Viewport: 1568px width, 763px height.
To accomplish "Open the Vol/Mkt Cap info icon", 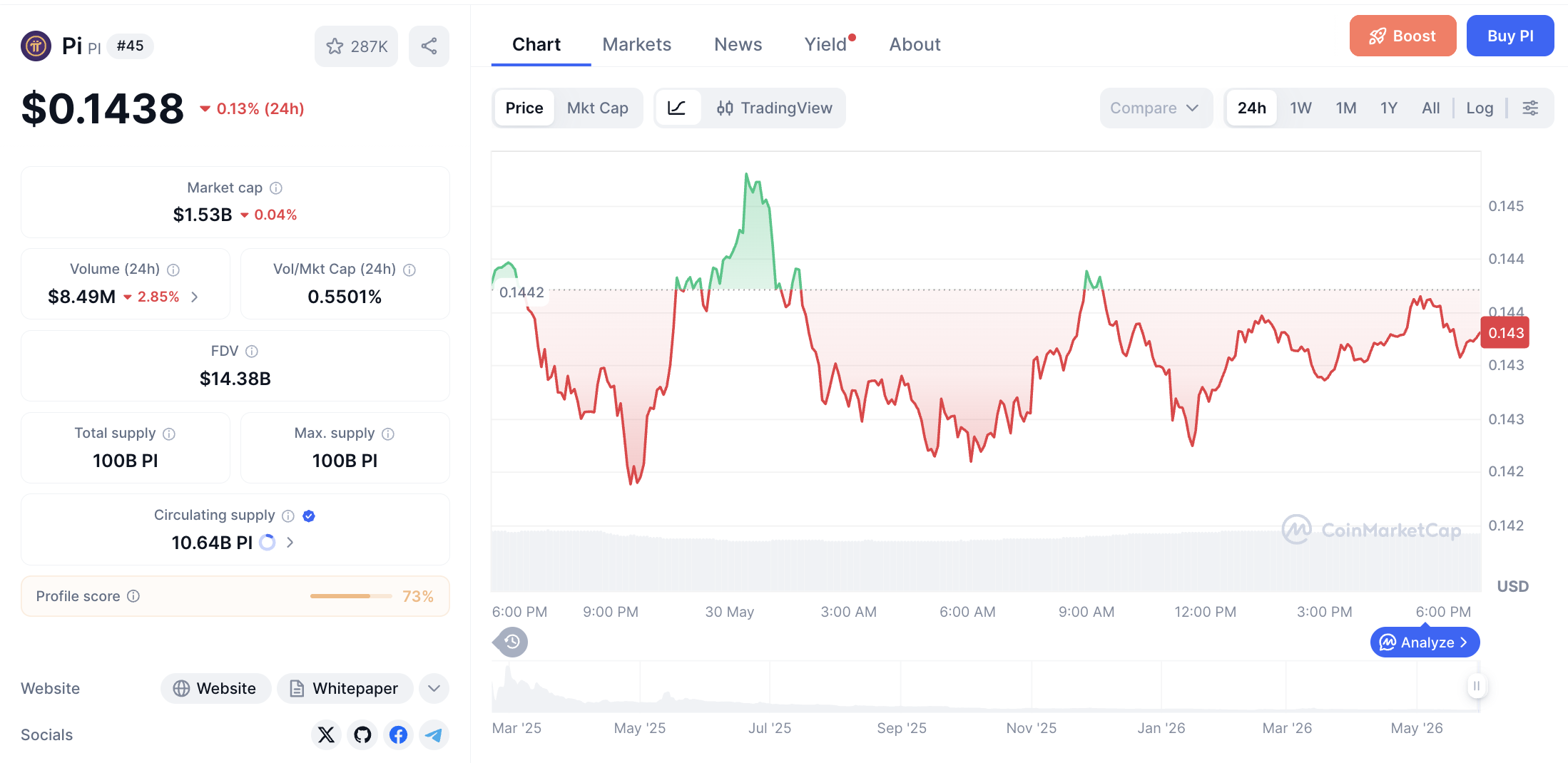I will [409, 270].
